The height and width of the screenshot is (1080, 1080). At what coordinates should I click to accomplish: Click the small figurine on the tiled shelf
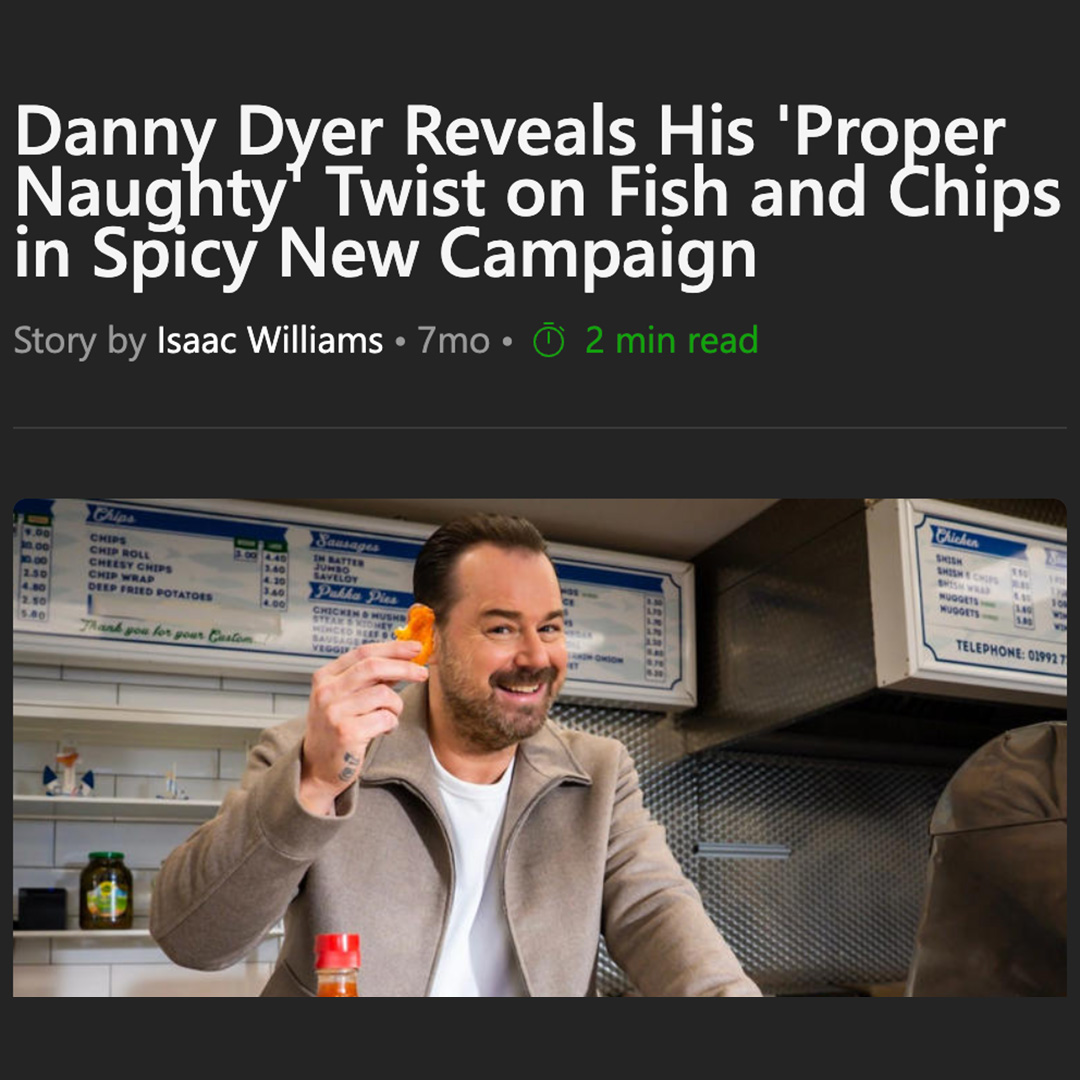[x=68, y=770]
